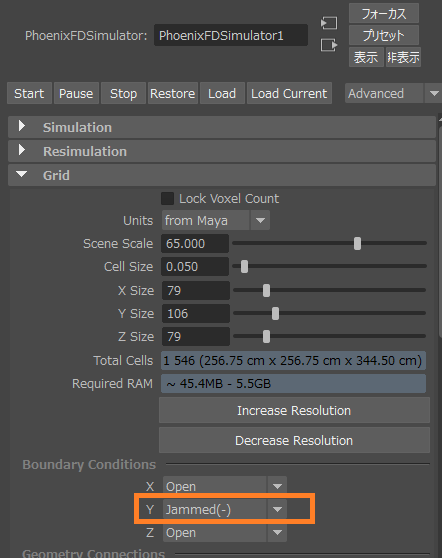Click the Cell Size value field
The height and width of the screenshot is (558, 442).
(x=195, y=267)
